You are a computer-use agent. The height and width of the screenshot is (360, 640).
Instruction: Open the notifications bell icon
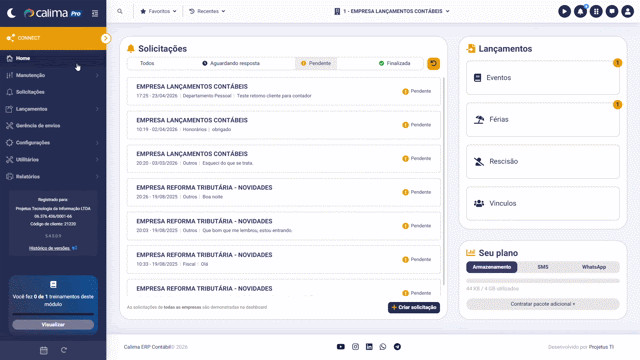pyautogui.click(x=580, y=11)
